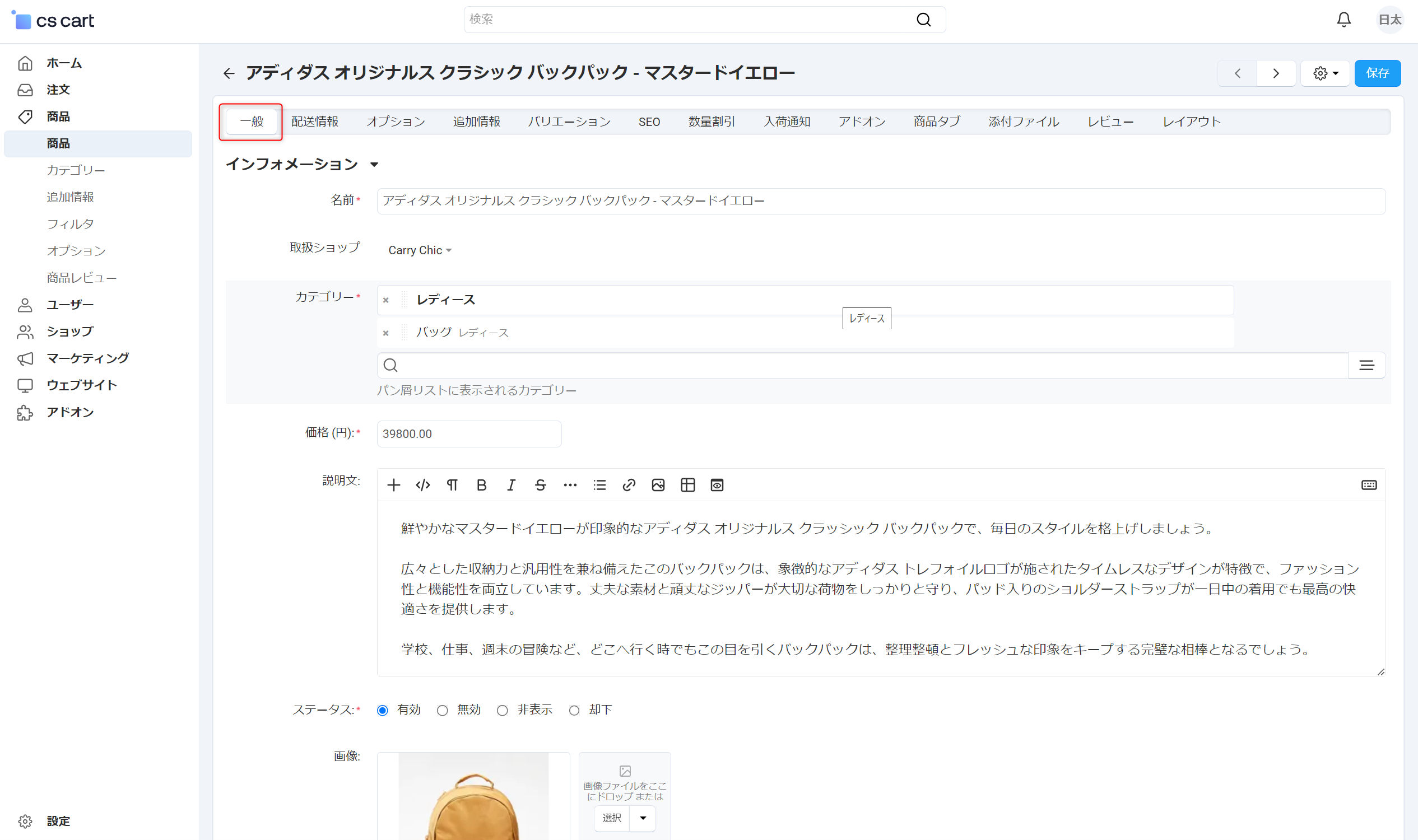The width and height of the screenshot is (1418, 840).
Task: Click the insert image icon in editor
Action: point(658,485)
